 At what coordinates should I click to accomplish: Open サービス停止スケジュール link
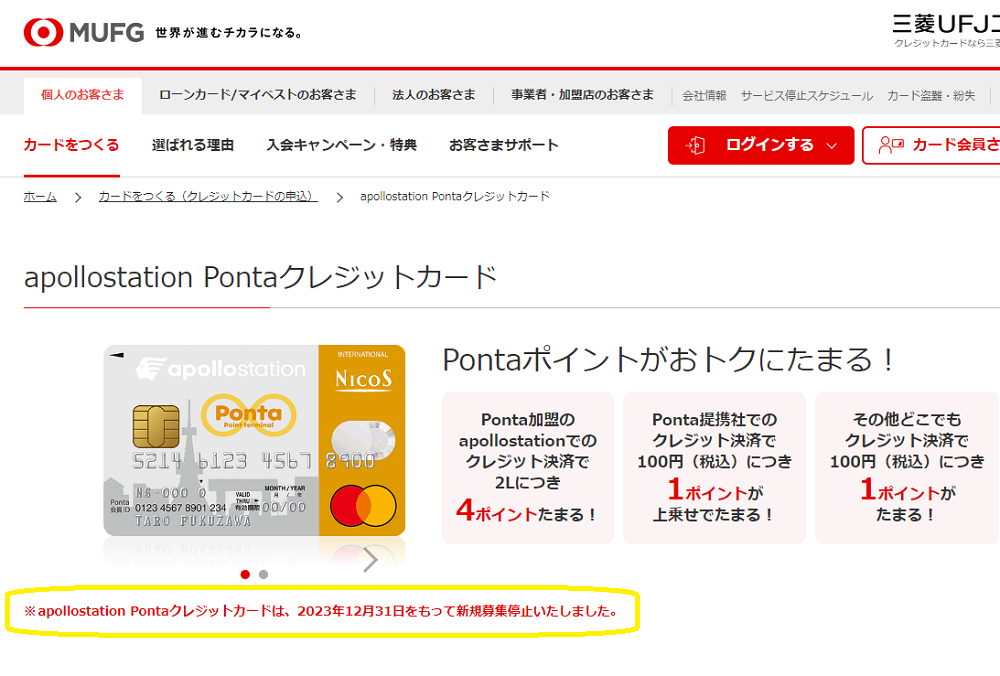807,96
